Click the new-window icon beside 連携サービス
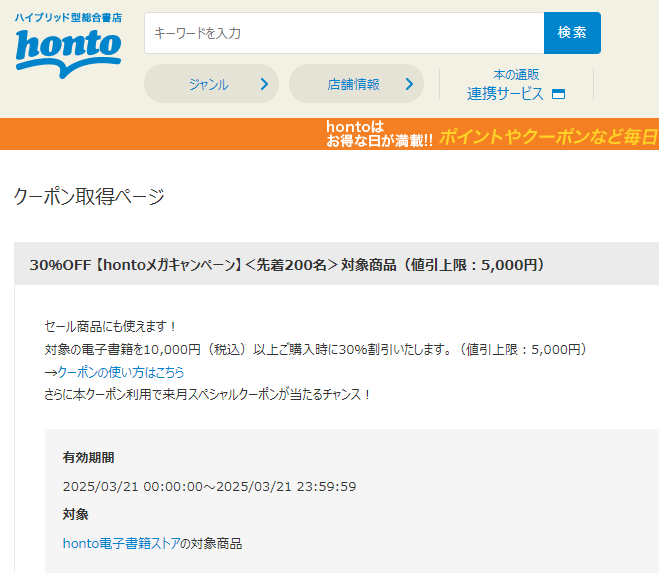Image resolution: width=659 pixels, height=573 pixels. point(558,94)
